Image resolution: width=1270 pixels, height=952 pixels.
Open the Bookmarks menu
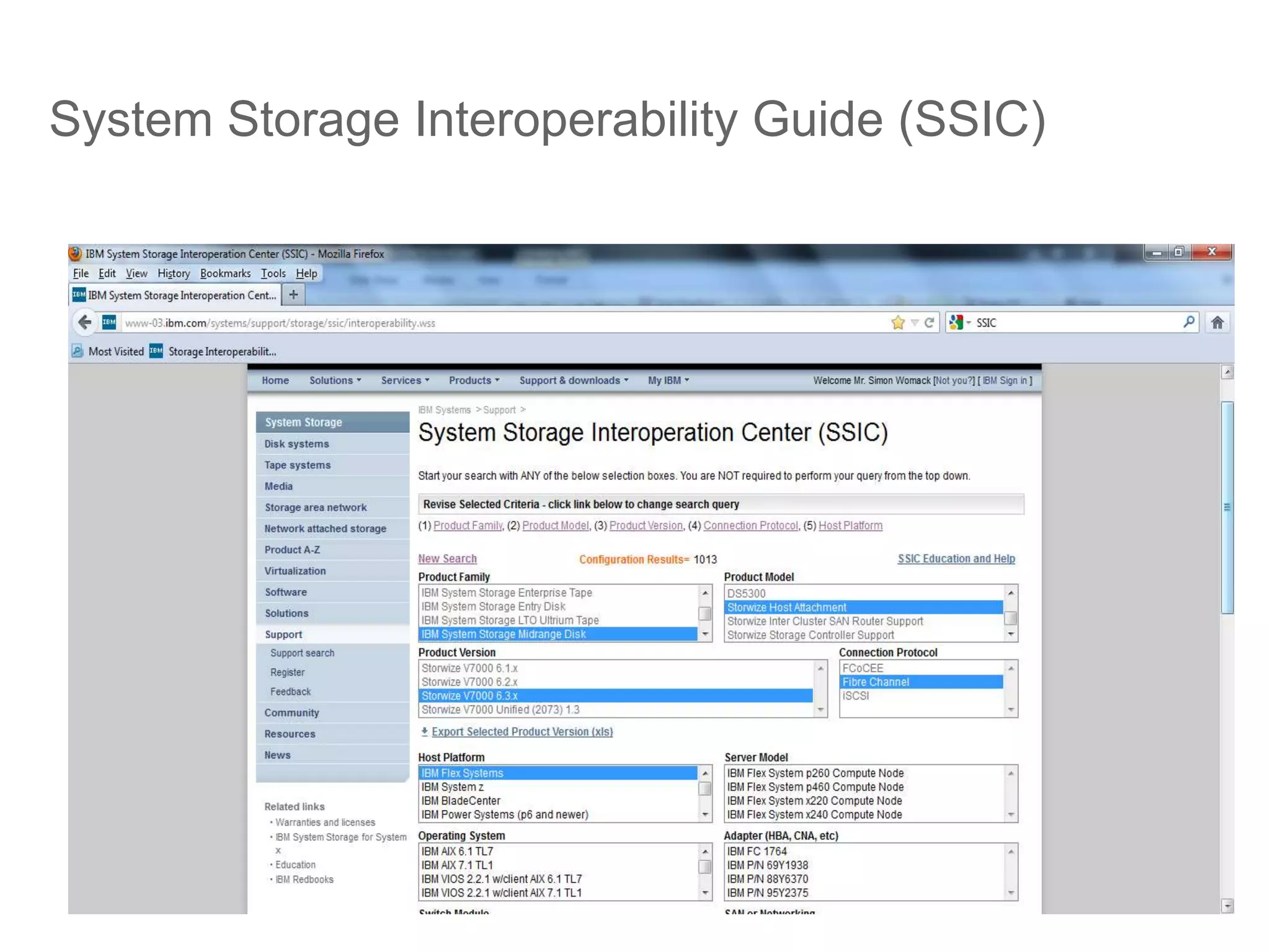coord(225,273)
